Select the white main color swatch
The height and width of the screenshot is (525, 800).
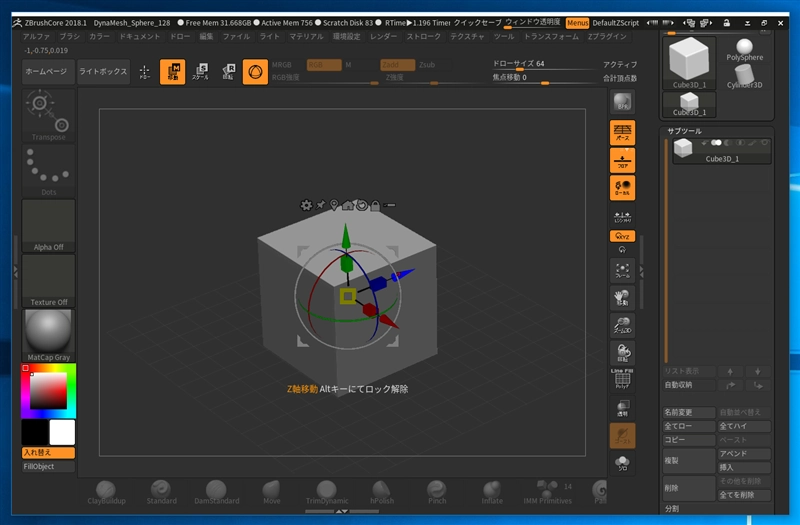(x=62, y=432)
